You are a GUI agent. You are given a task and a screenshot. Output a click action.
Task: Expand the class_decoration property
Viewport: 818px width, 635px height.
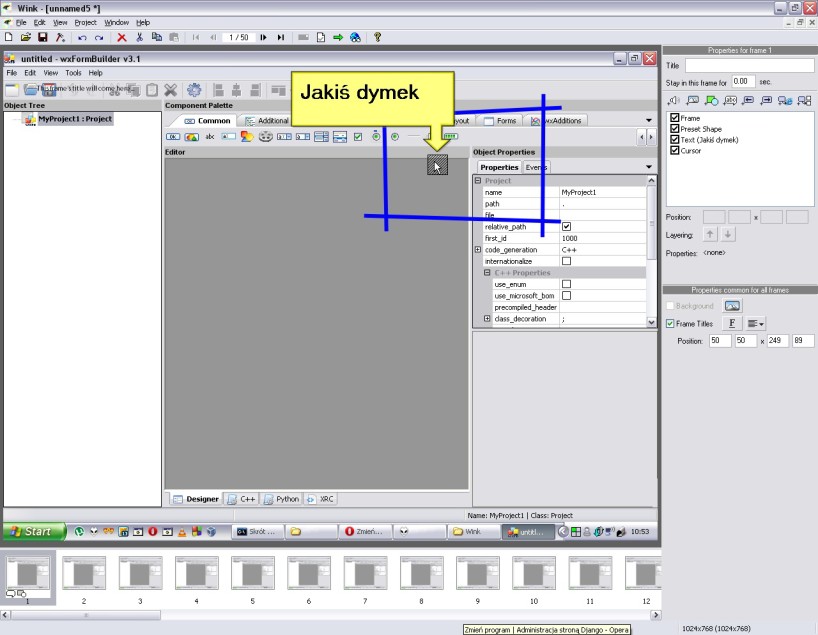pos(487,318)
